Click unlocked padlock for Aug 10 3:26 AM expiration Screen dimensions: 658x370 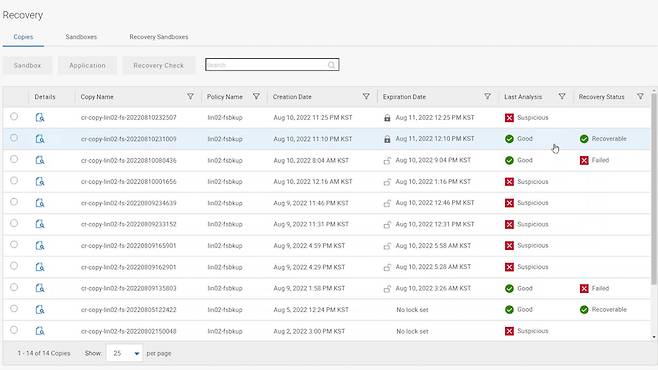tap(387, 289)
